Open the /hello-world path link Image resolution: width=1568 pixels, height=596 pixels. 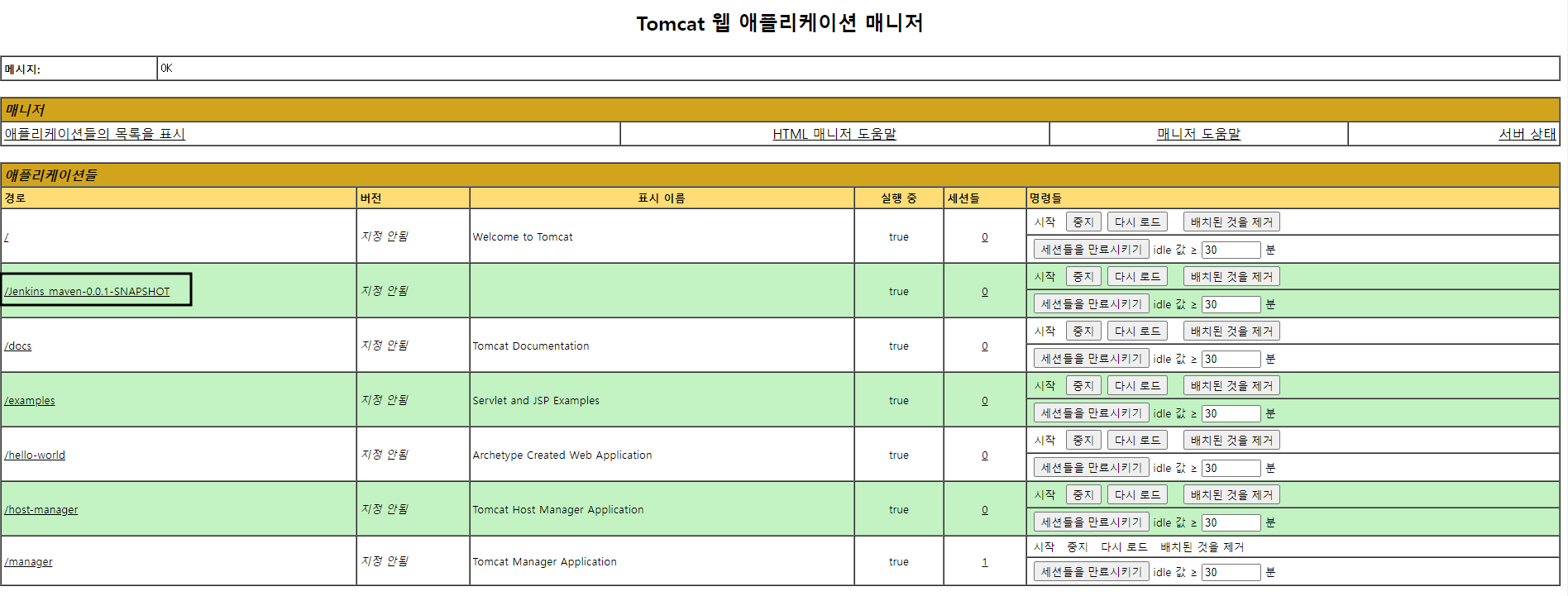pos(35,455)
